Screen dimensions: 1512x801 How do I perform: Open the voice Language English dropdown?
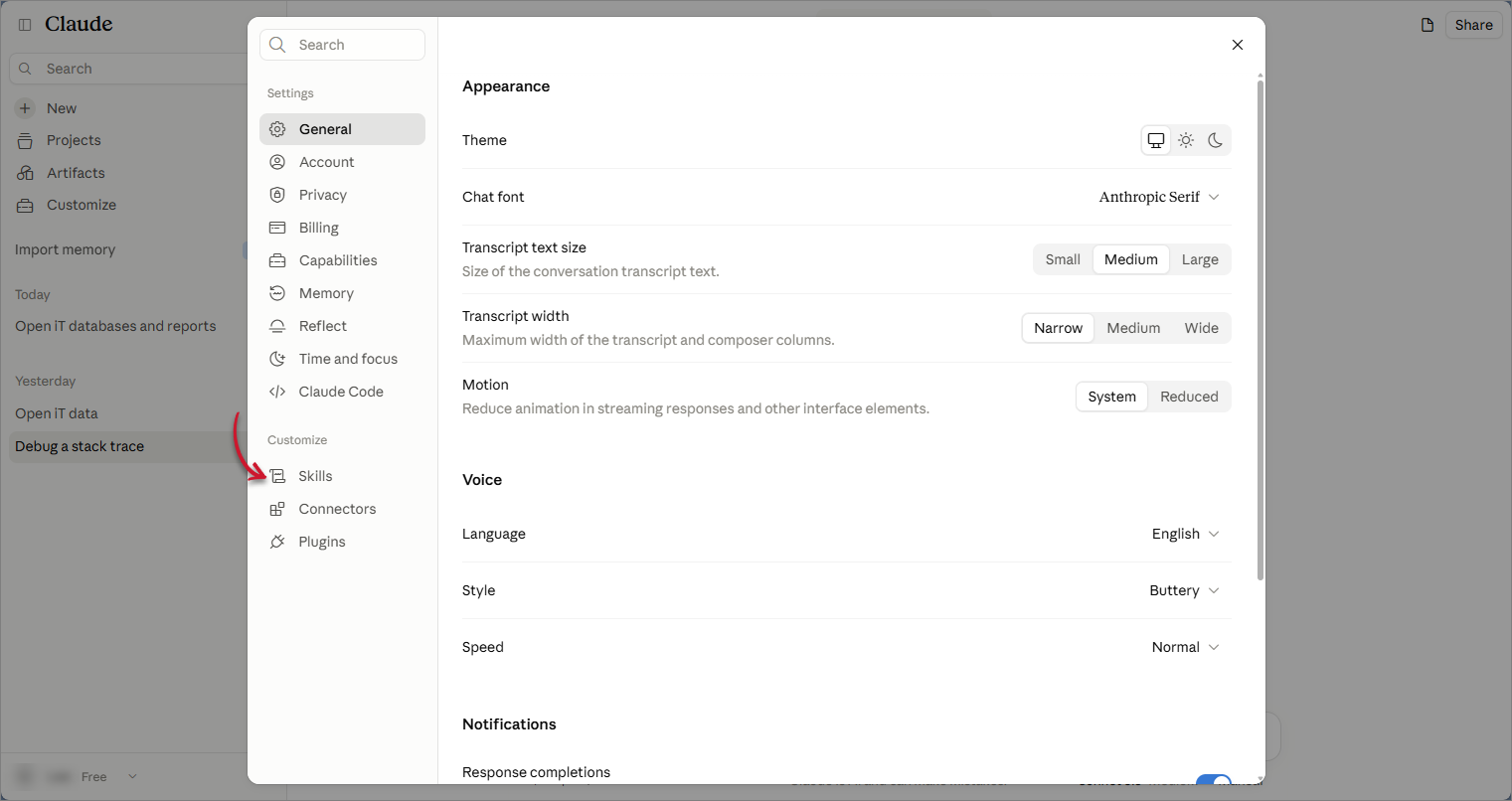click(x=1185, y=534)
